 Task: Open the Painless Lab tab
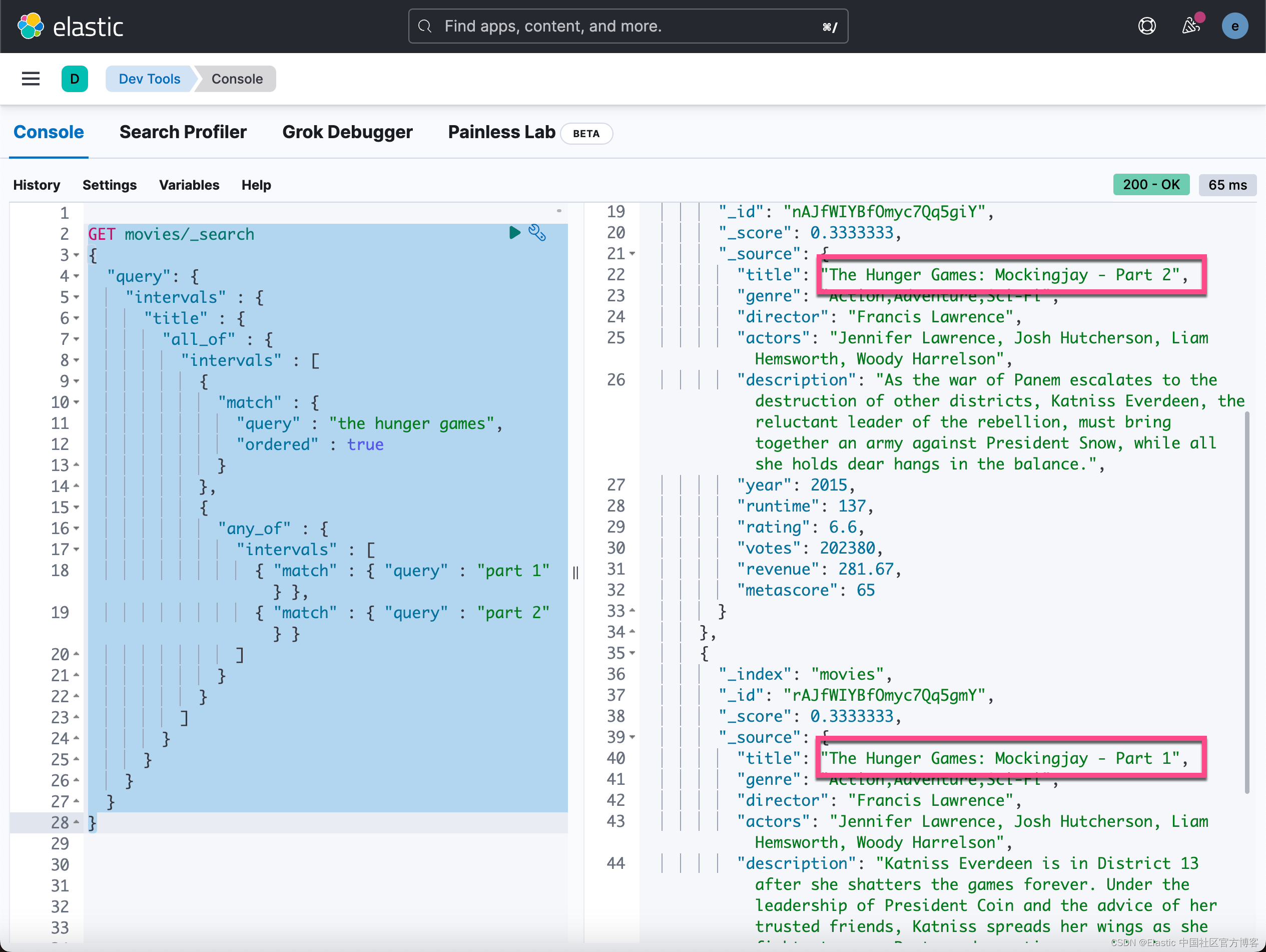501,132
